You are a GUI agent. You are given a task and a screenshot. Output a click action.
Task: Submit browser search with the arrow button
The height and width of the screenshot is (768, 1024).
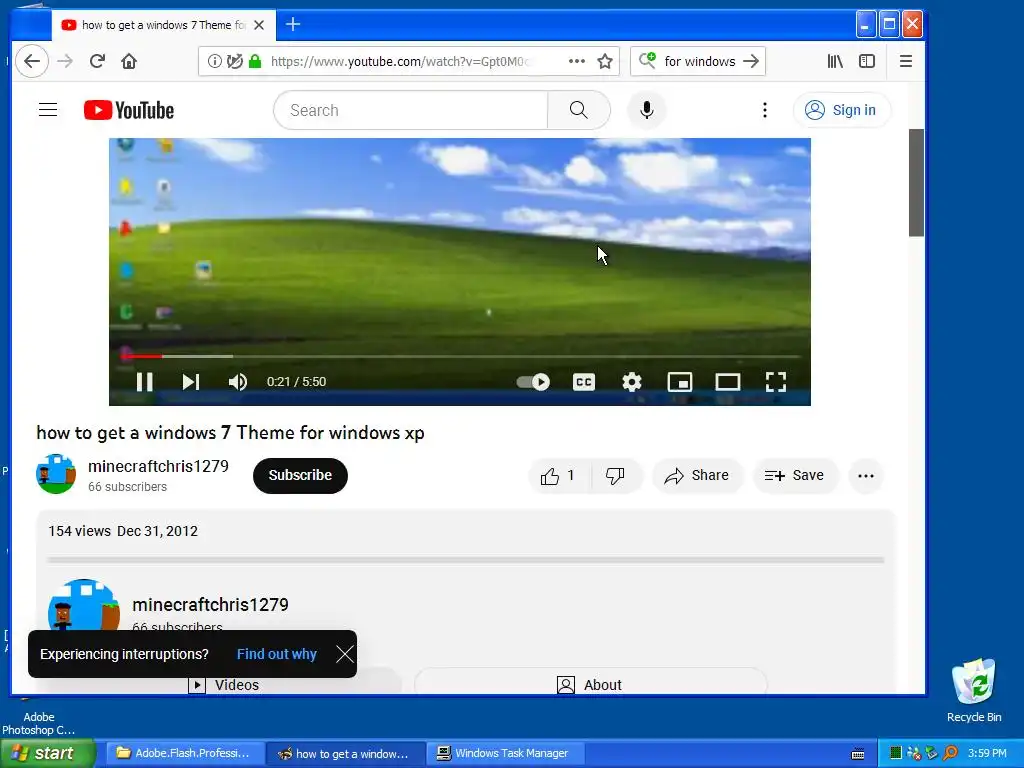pyautogui.click(x=751, y=61)
